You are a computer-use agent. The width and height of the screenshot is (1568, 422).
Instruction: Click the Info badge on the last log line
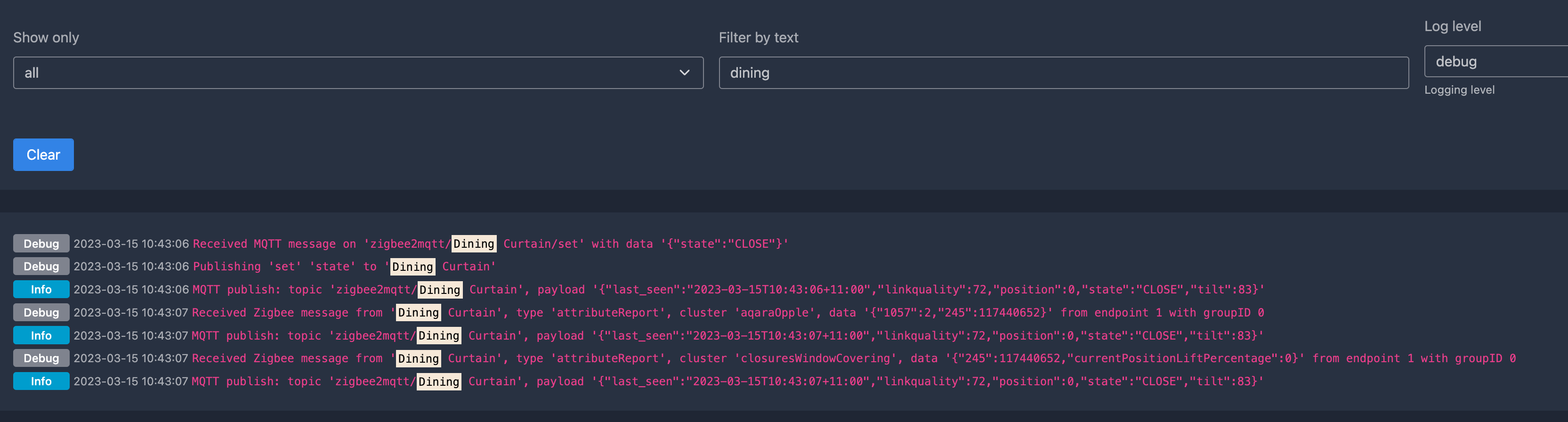click(41, 381)
